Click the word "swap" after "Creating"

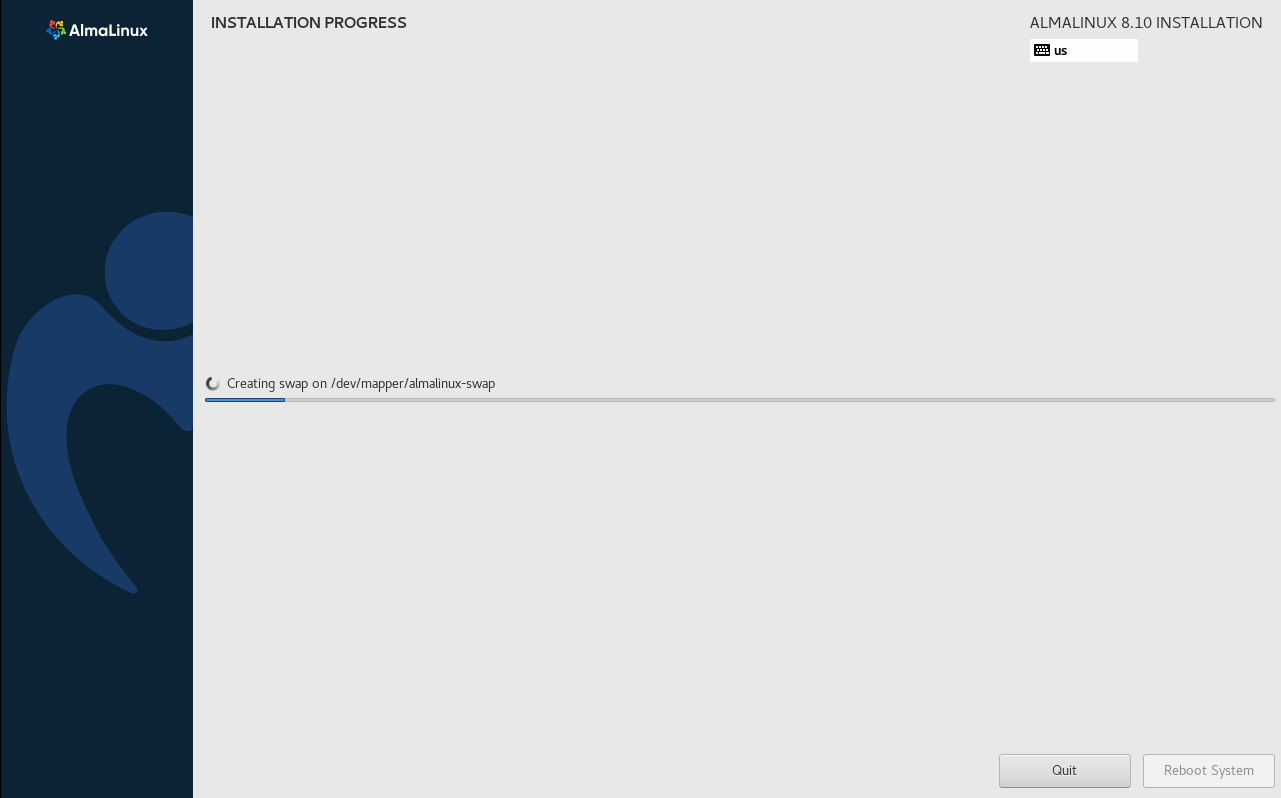pos(291,384)
